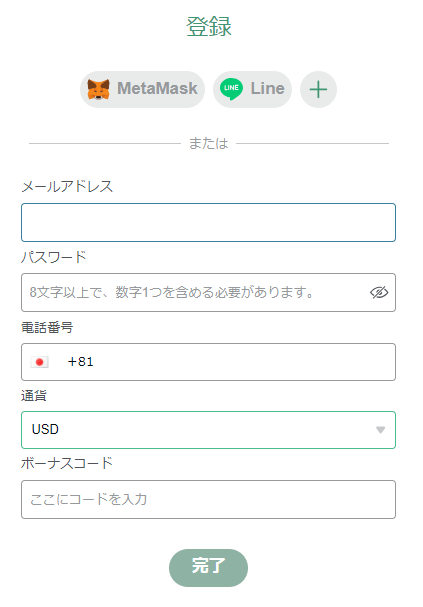Click the パスワード field label

pos(53,257)
